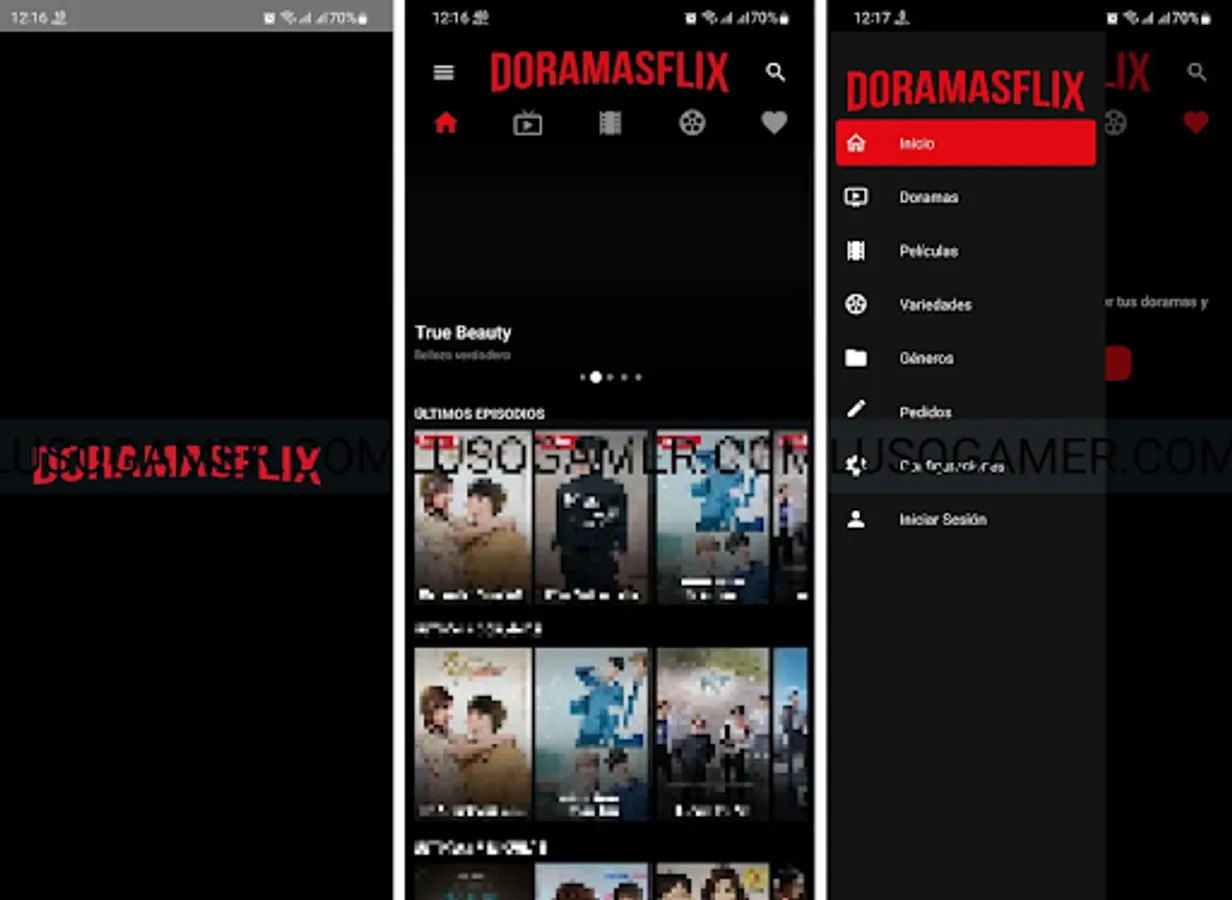Viewport: 1232px width, 900px height.
Task: Open third group poster in second row
Action: (x=712, y=733)
